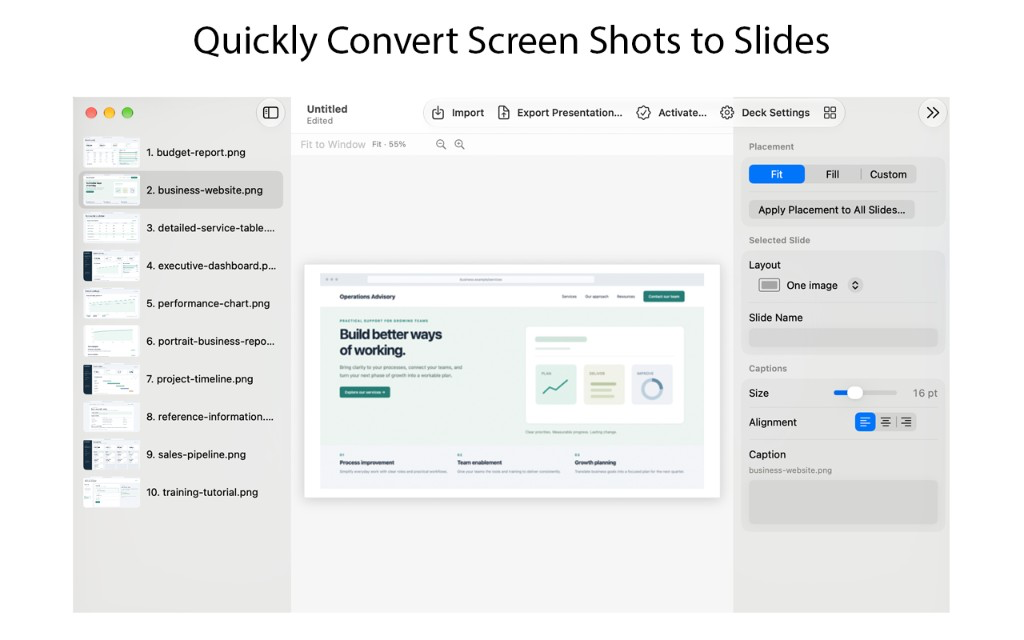Select slide 8 reference-information
Image resolution: width=1024 pixels, height=640 pixels.
pyautogui.click(x=181, y=417)
